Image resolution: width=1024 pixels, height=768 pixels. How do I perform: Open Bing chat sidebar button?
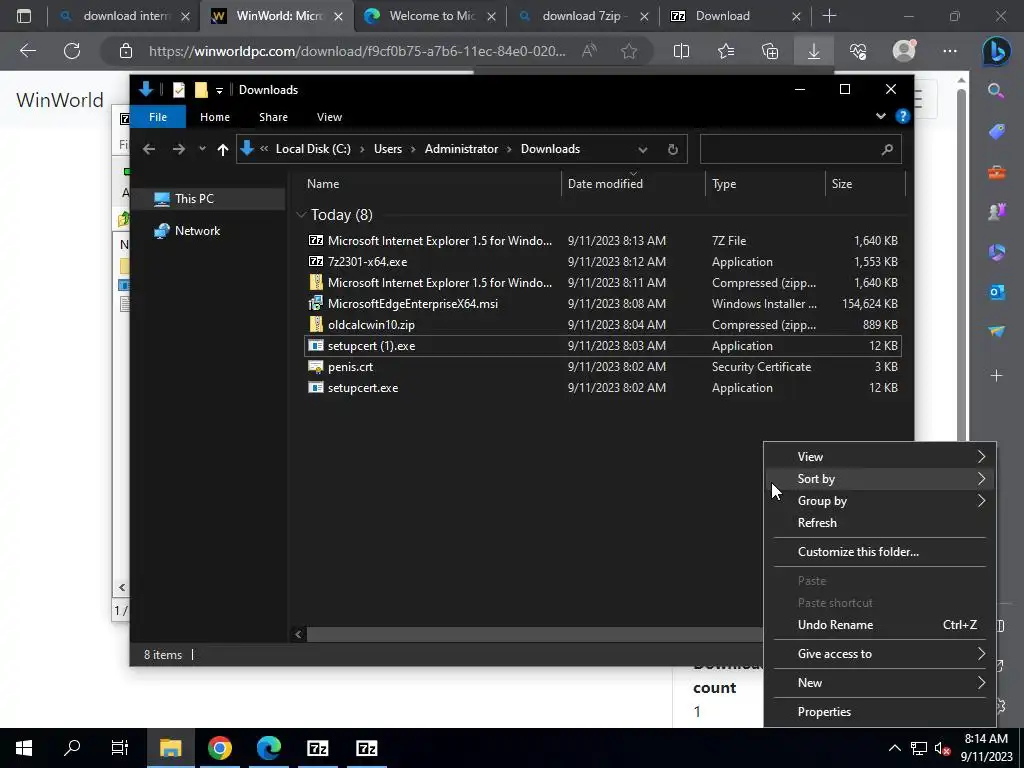(997, 52)
